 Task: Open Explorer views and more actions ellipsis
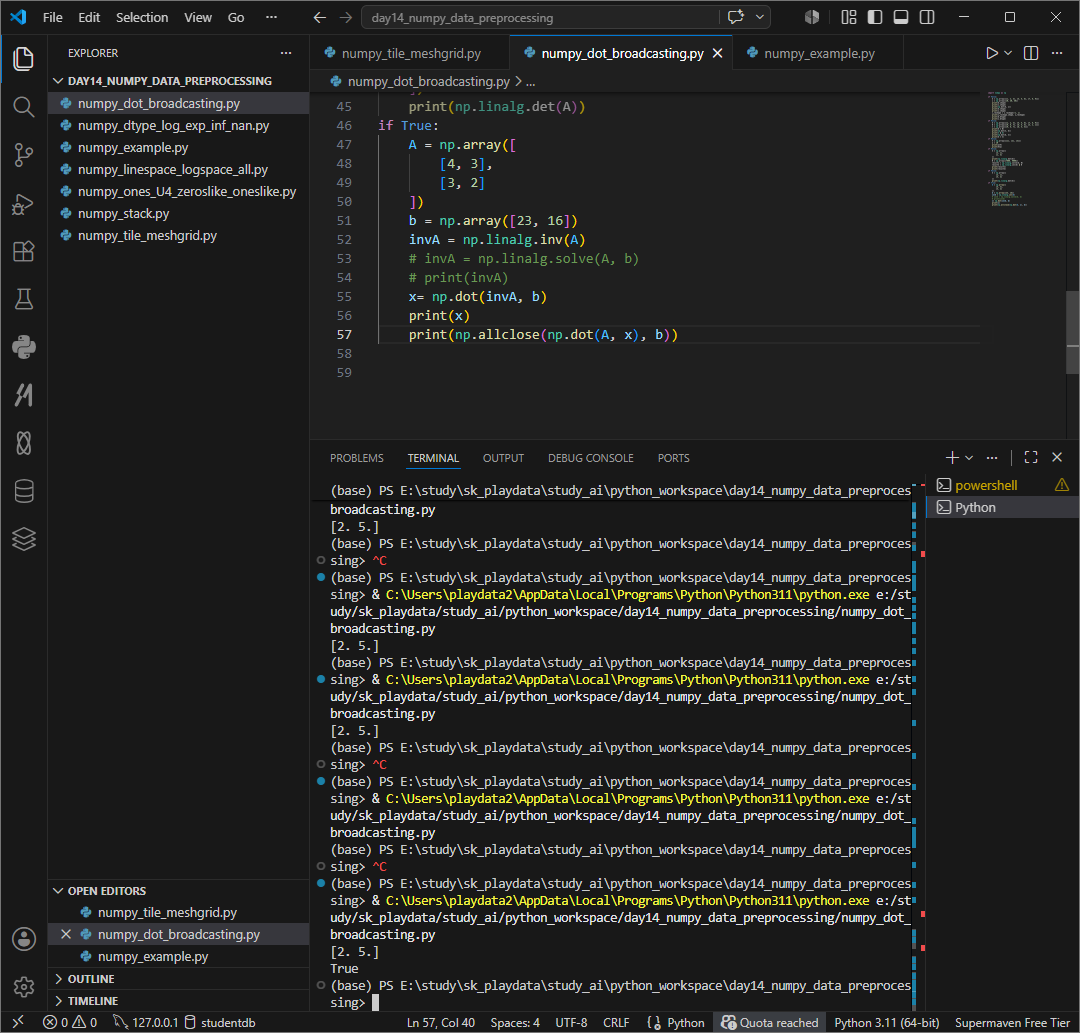[x=286, y=53]
